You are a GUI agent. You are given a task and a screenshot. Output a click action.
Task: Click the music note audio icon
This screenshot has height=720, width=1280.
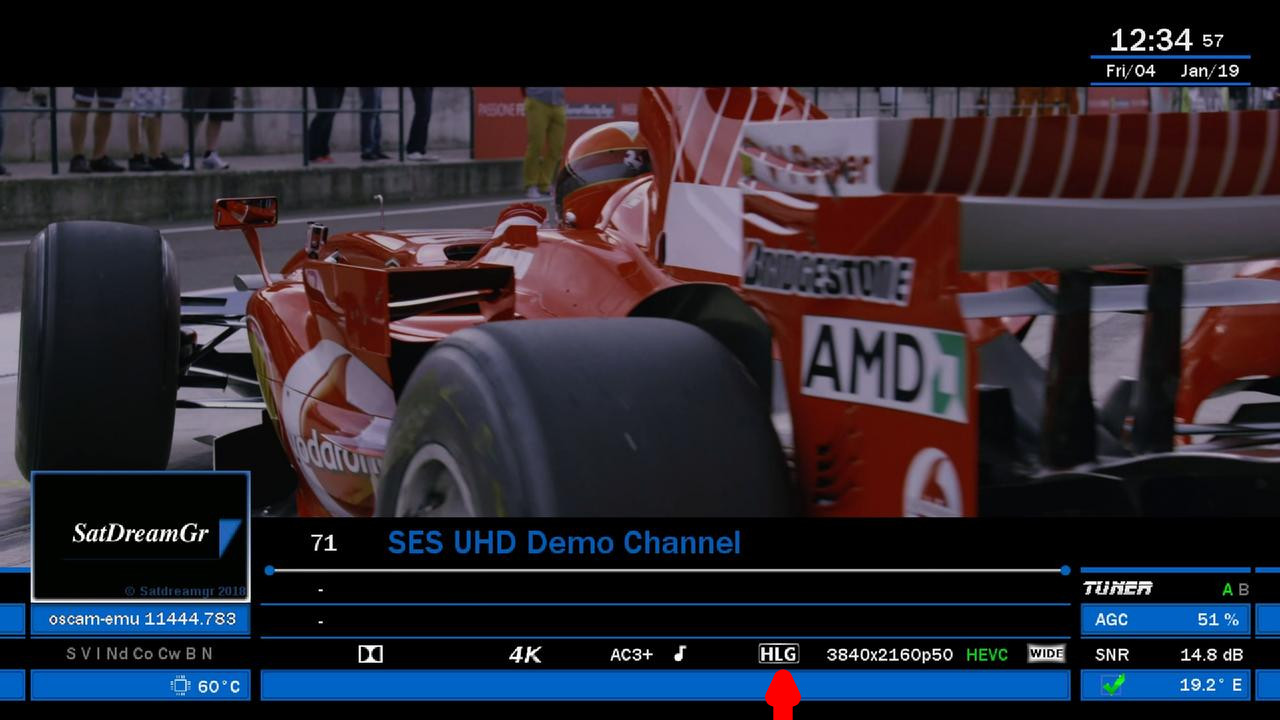(x=680, y=653)
